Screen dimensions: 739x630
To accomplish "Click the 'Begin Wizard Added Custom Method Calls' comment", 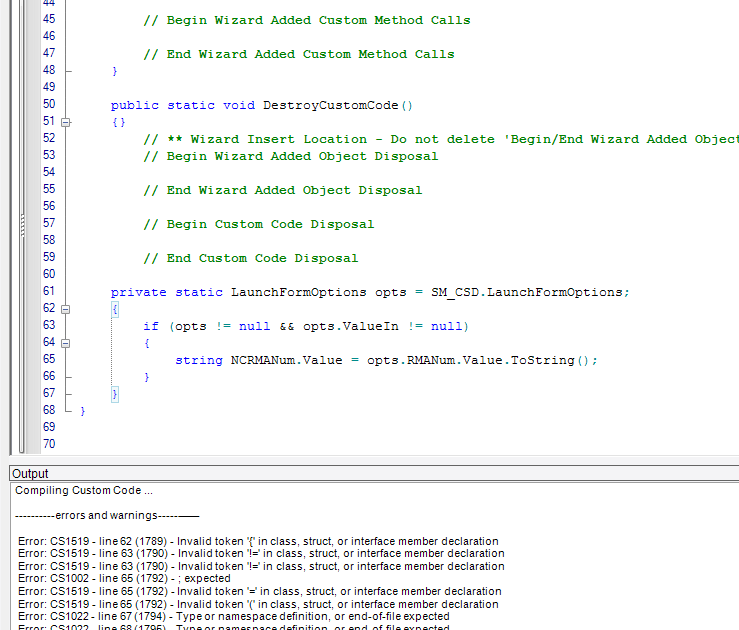I will (x=307, y=20).
